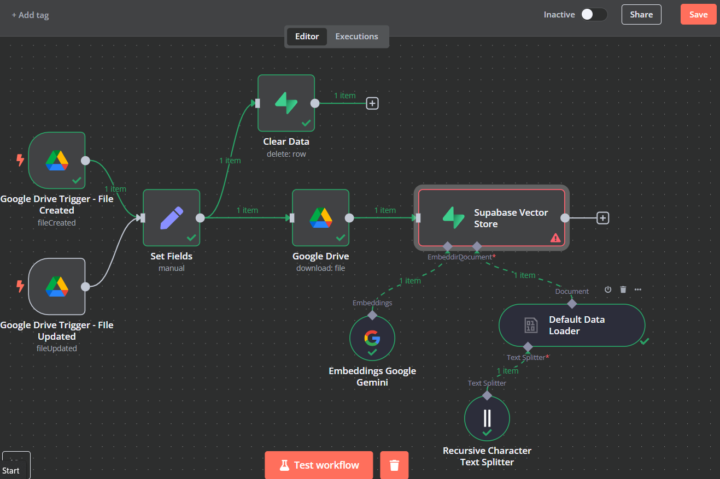Screen dimensions: 720x479
Task: Run the Test workflow button
Action: click(319, 465)
